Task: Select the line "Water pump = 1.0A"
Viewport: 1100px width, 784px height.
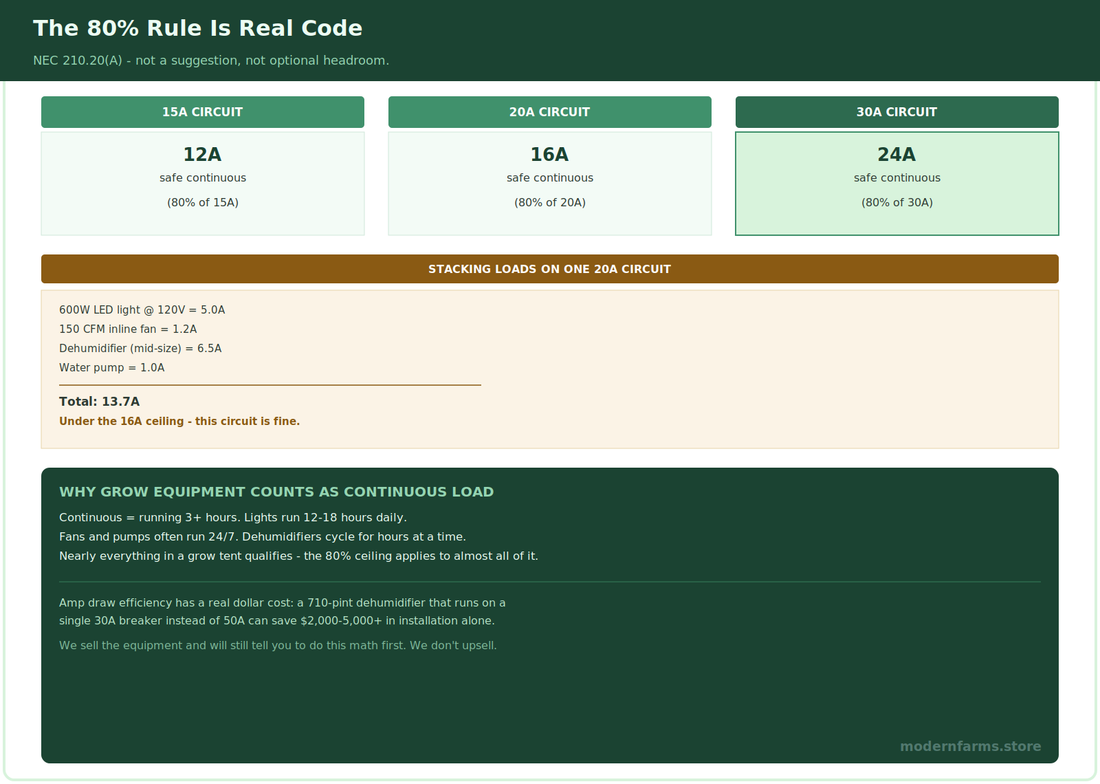Action: [112, 367]
